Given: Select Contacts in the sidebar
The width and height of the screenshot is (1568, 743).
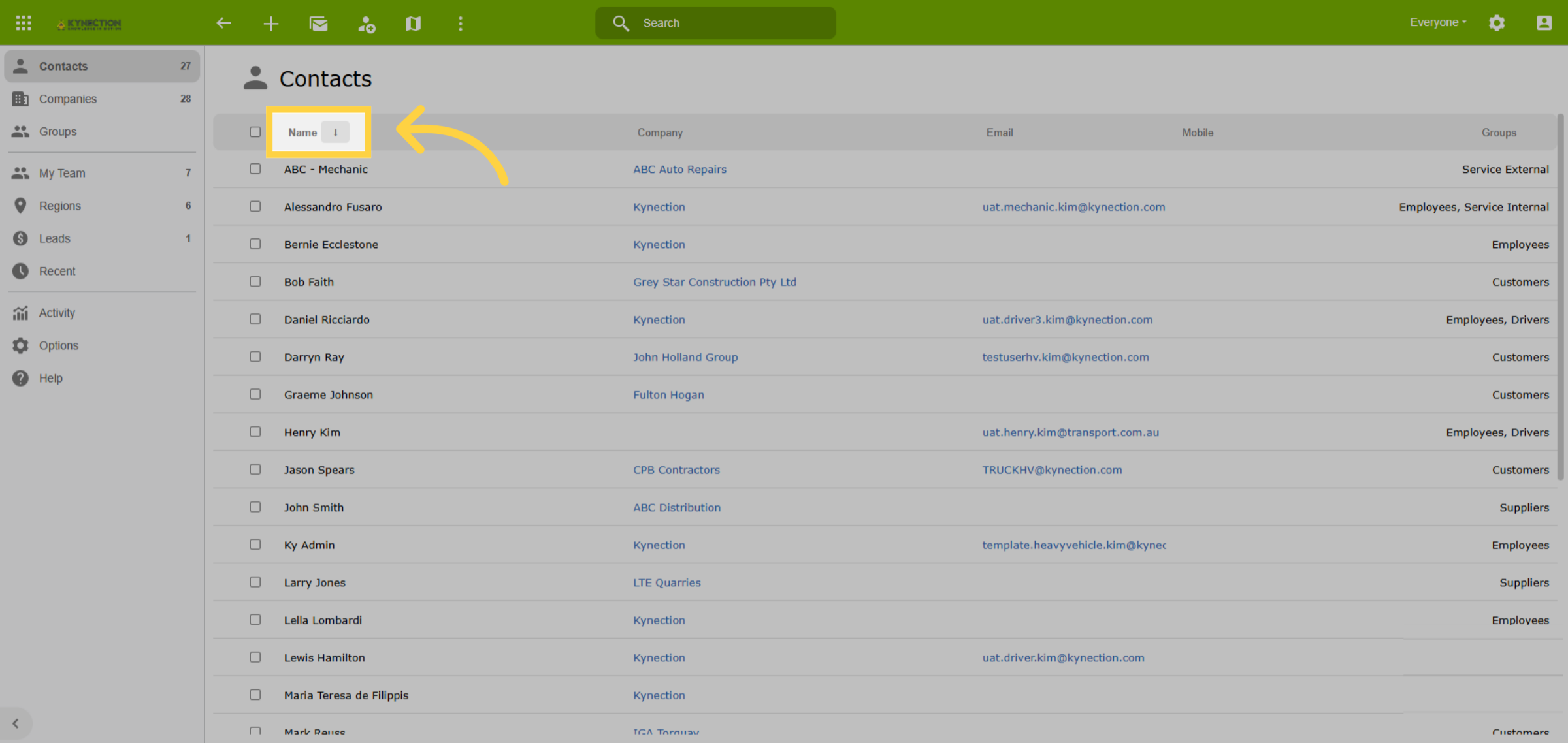Looking at the screenshot, I should click(x=102, y=66).
